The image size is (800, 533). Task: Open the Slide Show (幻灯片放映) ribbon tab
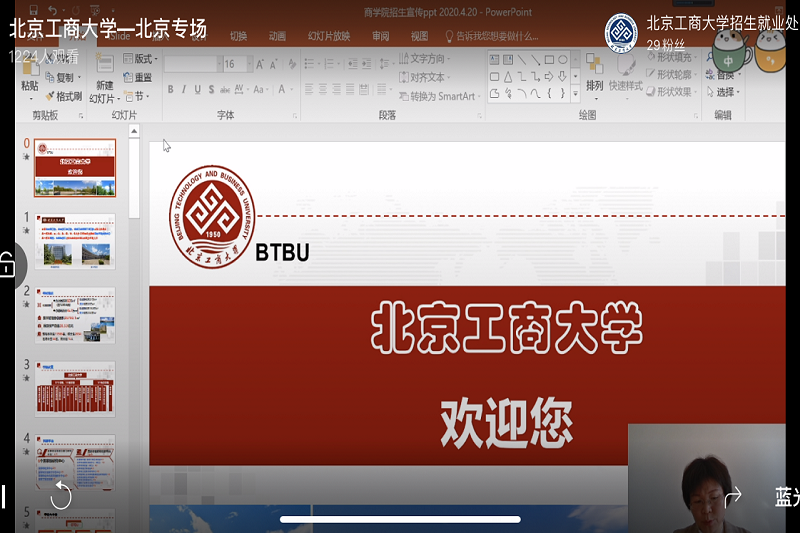pos(328,36)
